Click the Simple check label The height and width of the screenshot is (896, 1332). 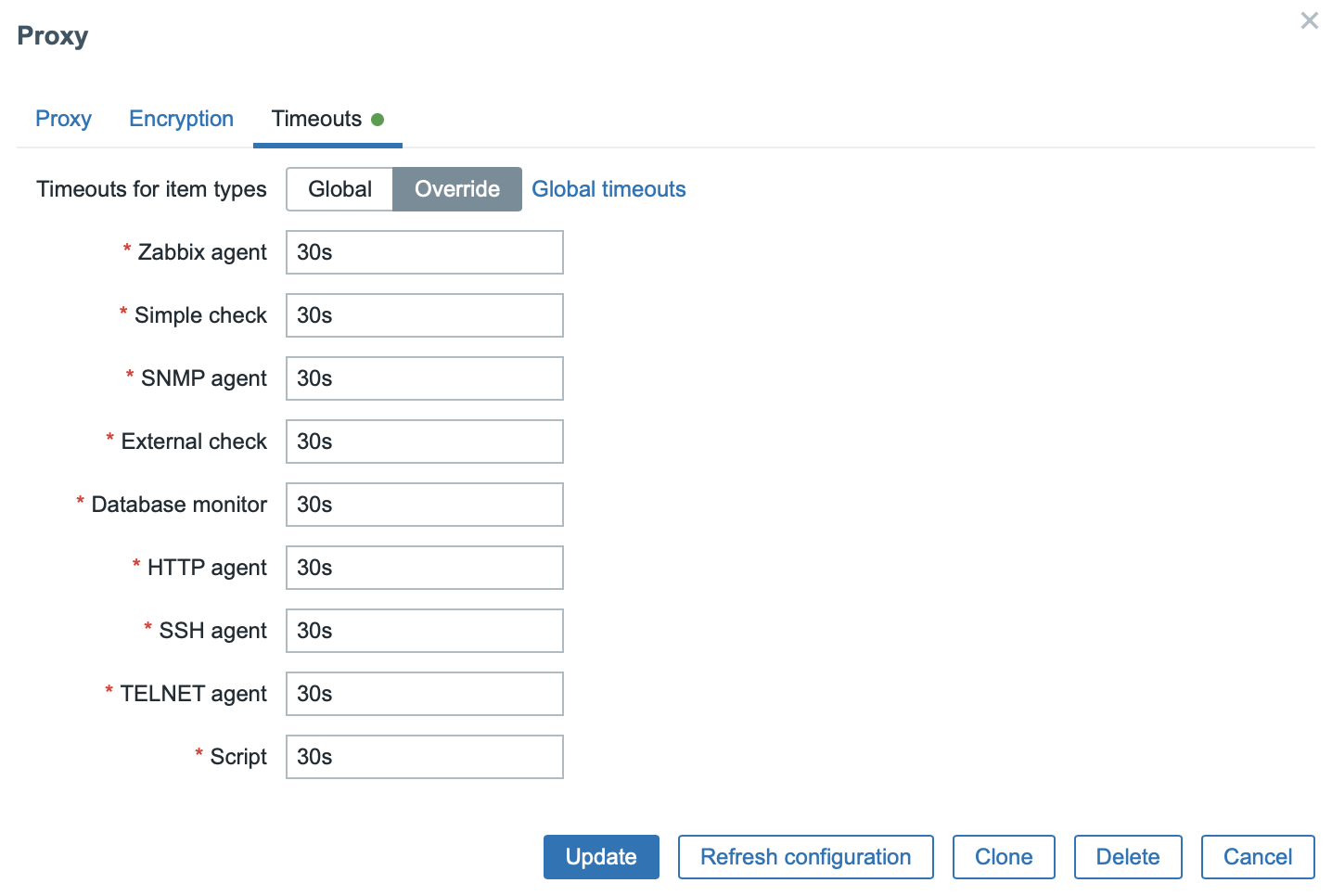200,315
